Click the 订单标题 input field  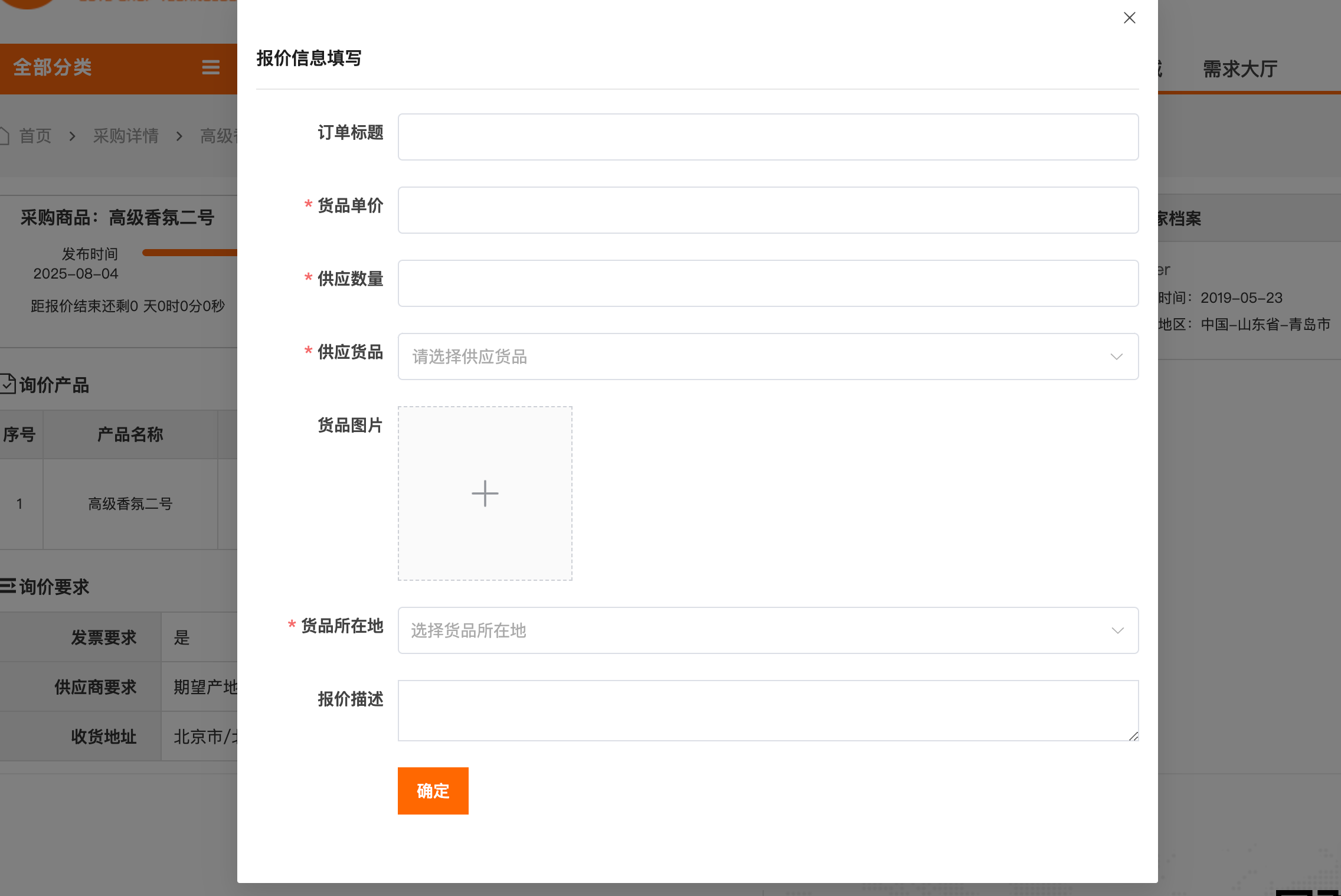(x=767, y=137)
